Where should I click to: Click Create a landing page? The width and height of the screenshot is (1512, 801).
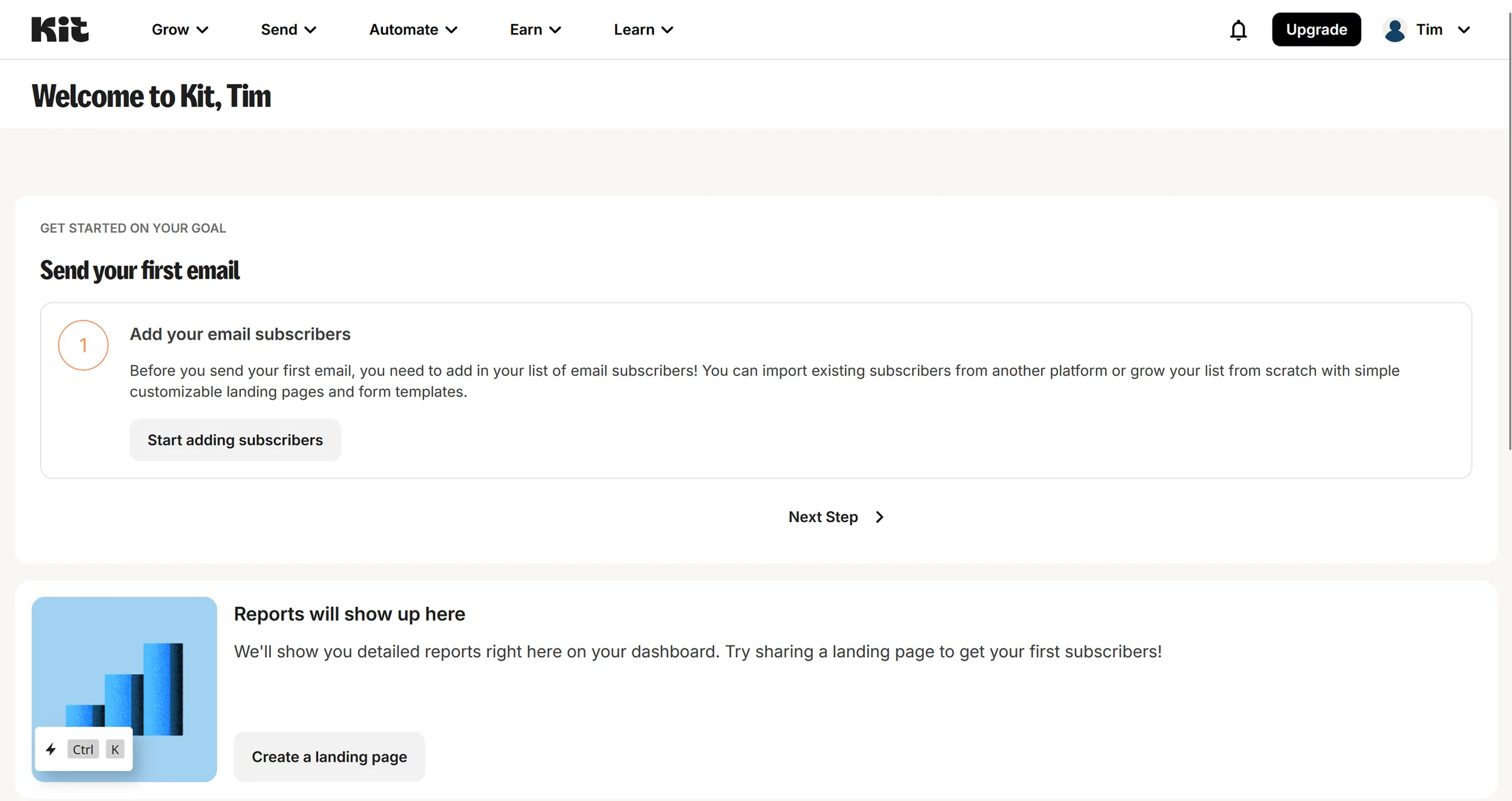330,757
